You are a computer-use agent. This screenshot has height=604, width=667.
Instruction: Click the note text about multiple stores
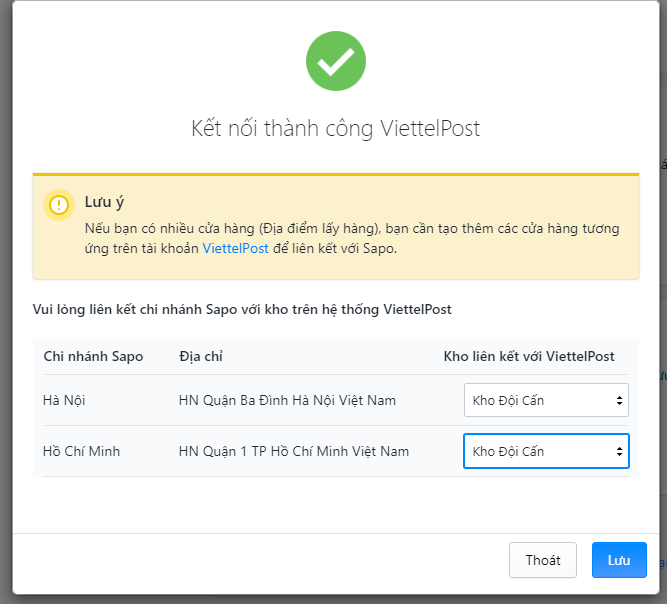tap(352, 238)
